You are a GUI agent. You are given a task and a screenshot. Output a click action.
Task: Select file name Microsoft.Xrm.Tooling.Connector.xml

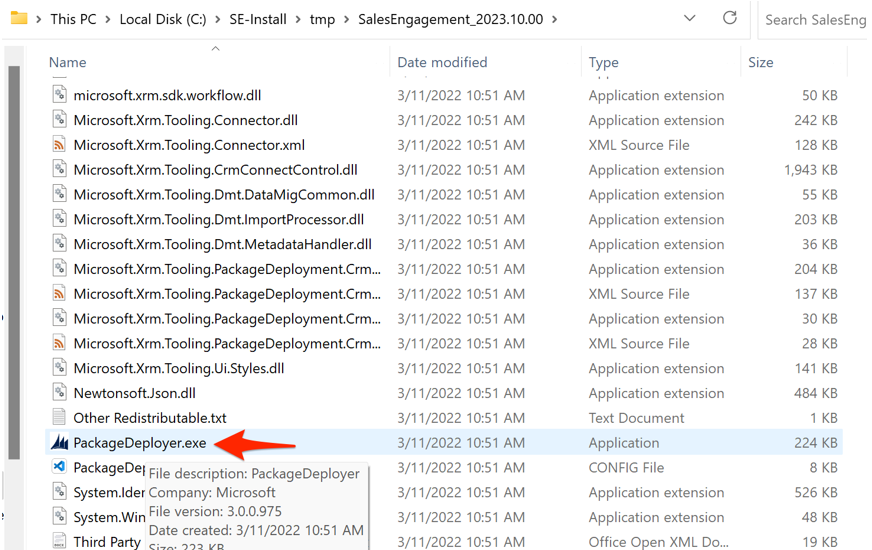[x=189, y=145]
